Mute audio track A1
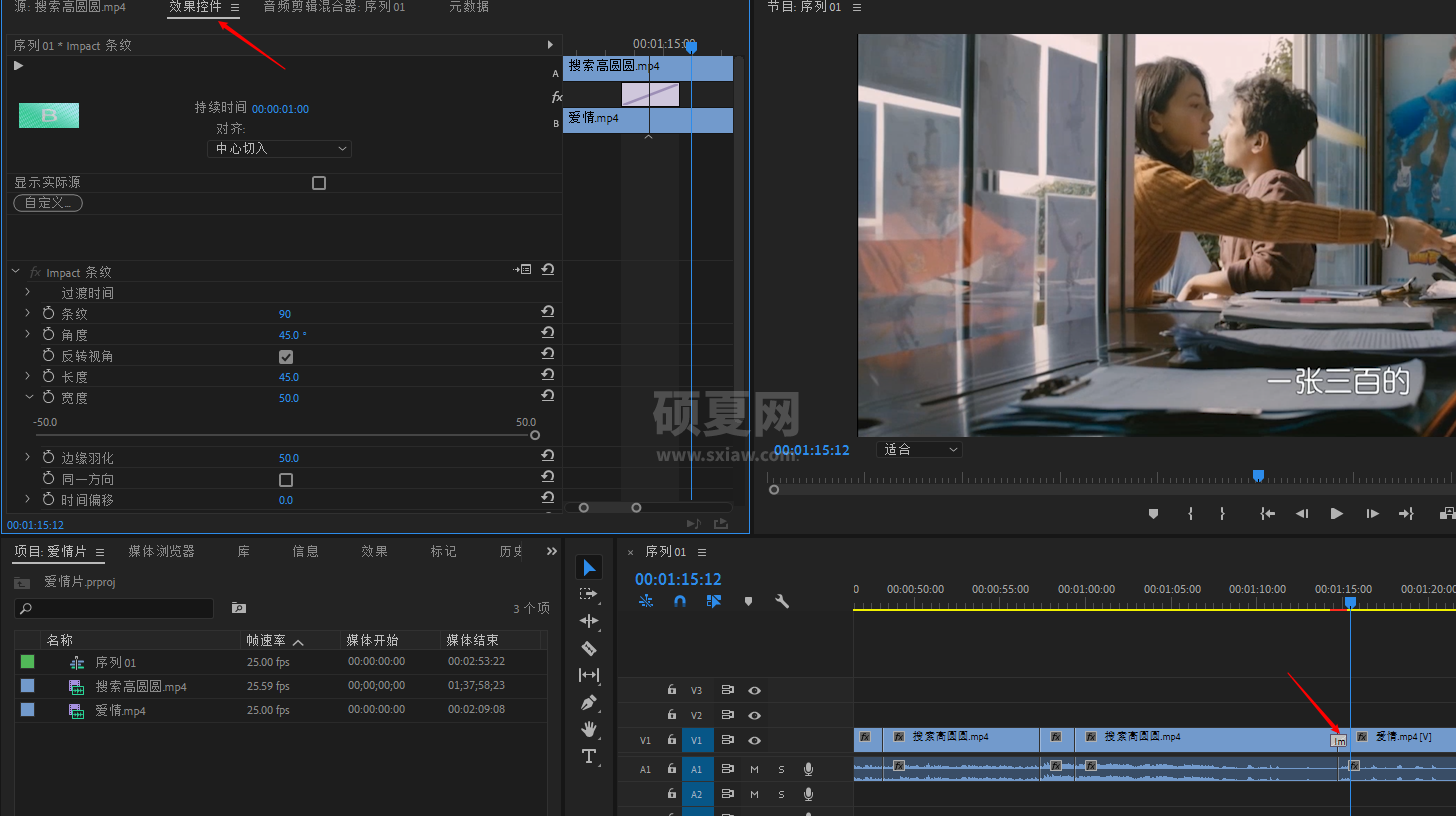This screenshot has height=816, width=1456. coord(754,769)
